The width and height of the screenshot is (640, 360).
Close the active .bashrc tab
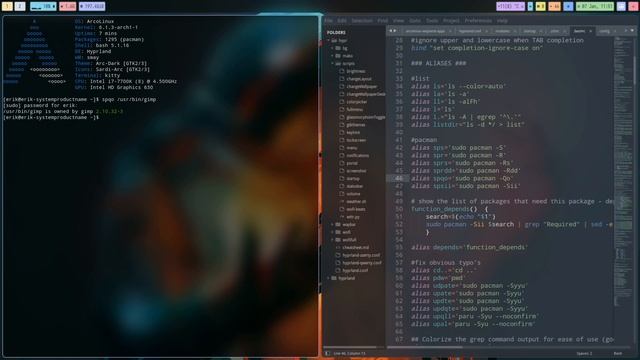point(590,31)
